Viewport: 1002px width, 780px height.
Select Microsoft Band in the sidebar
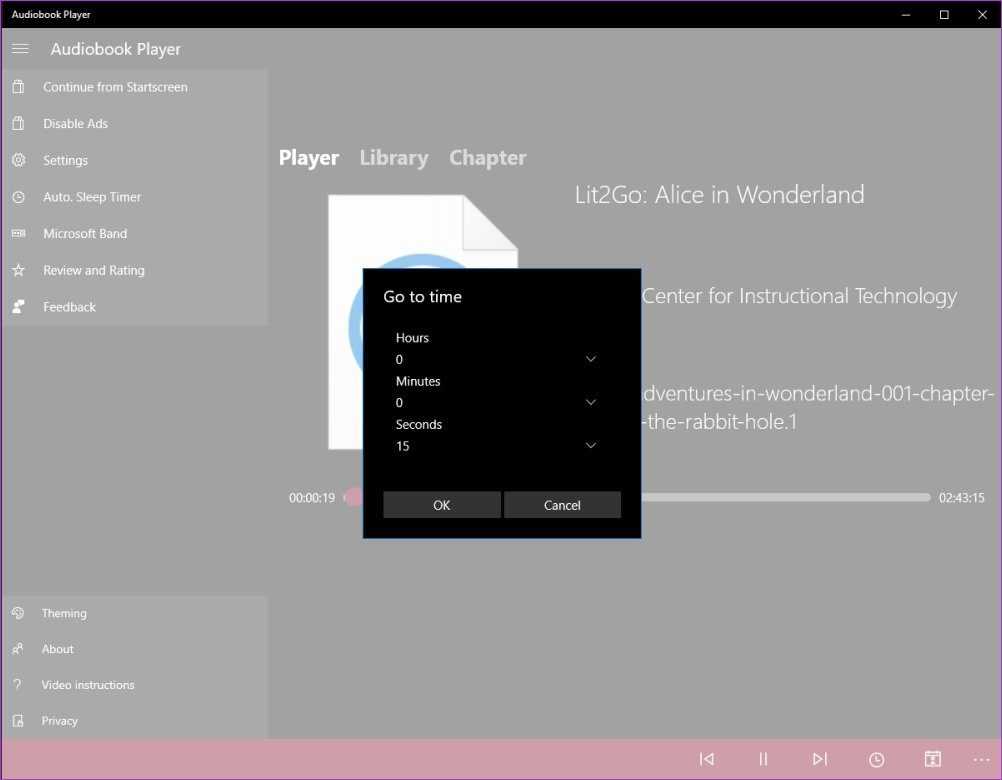85,234
